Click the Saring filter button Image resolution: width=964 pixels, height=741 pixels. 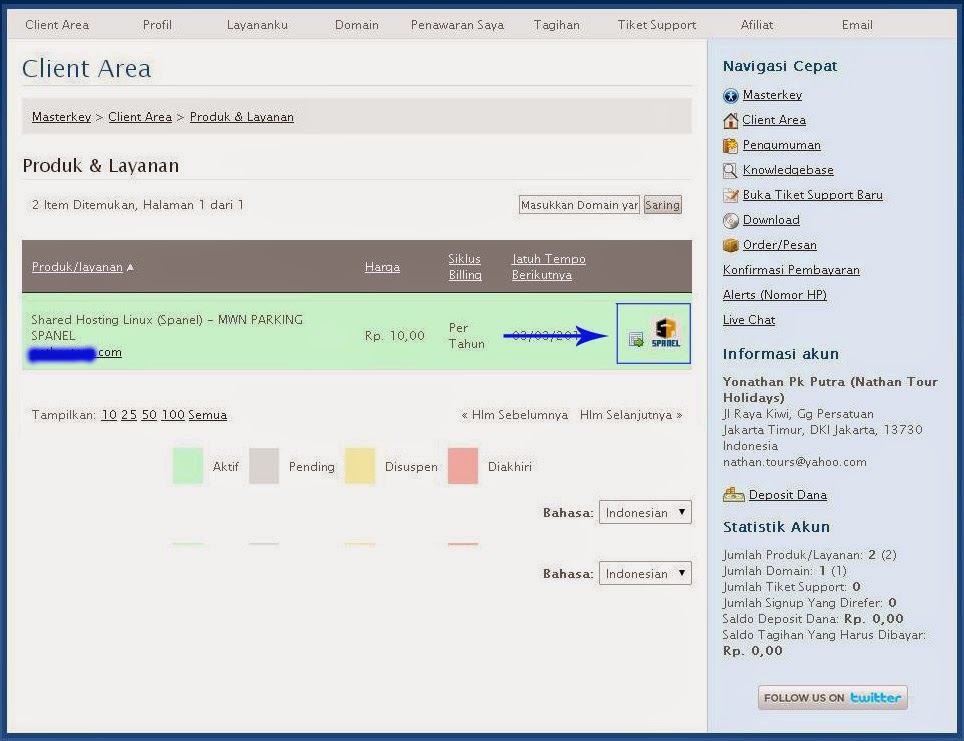click(x=662, y=205)
